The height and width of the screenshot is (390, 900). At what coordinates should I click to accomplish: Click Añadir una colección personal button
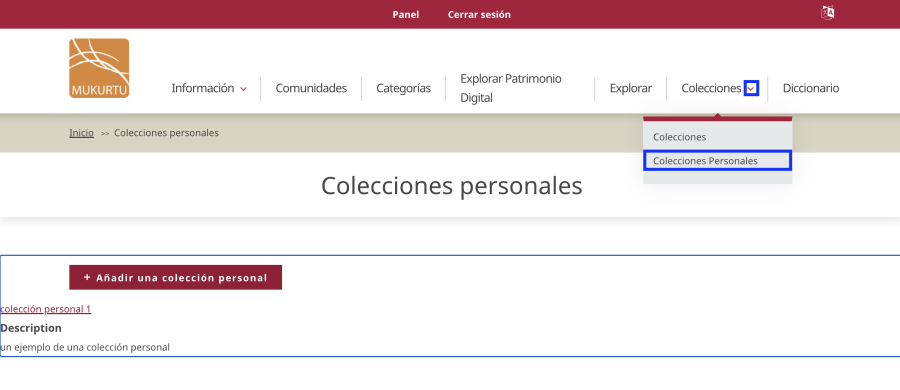point(176,277)
